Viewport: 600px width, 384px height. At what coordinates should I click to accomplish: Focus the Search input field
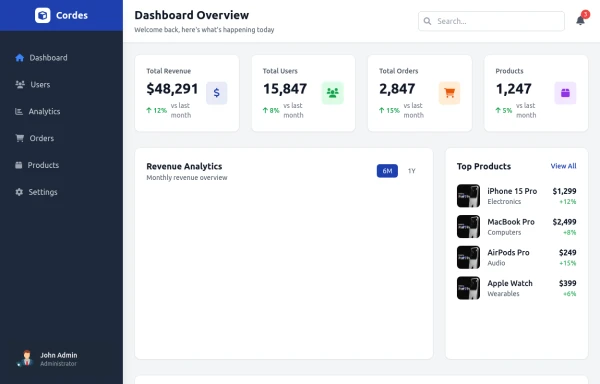point(491,21)
